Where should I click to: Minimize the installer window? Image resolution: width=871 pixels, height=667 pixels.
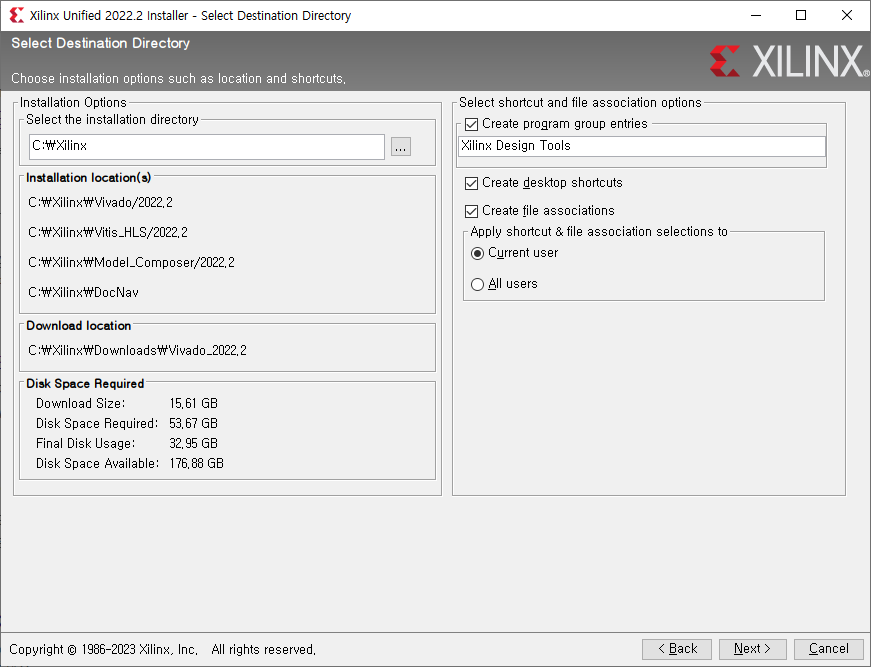[756, 15]
